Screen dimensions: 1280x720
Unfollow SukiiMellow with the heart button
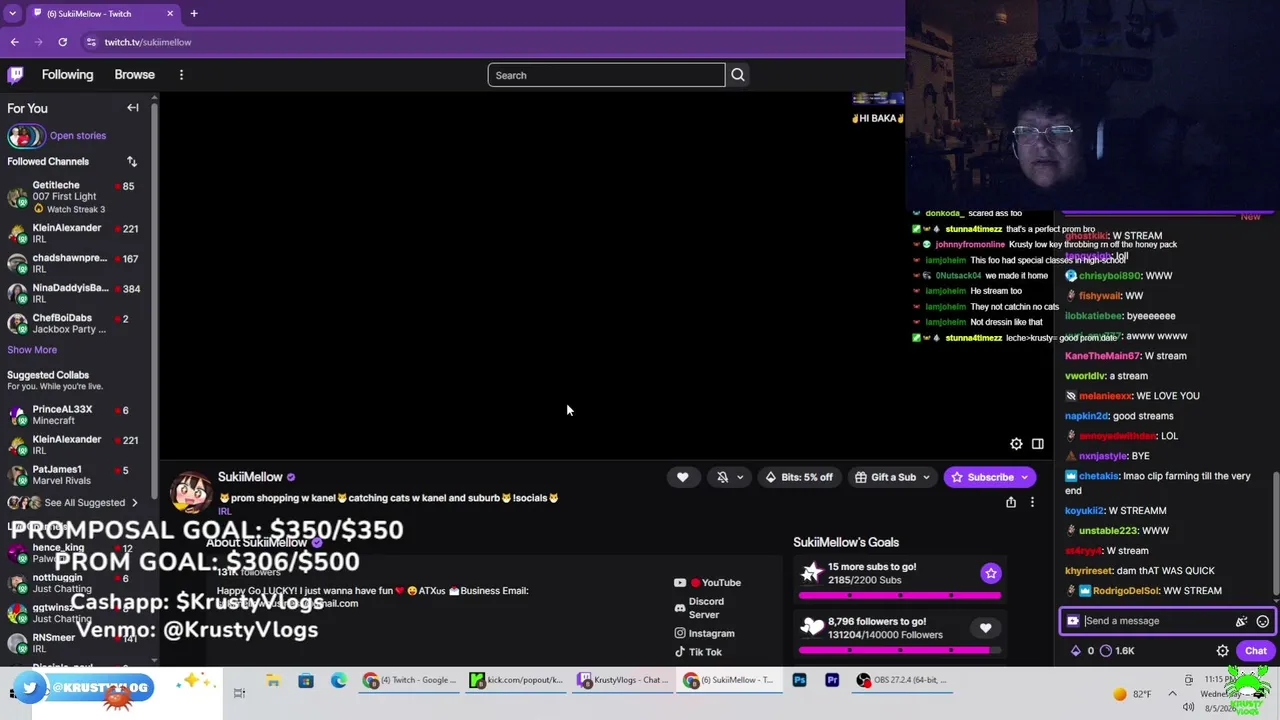(x=683, y=477)
